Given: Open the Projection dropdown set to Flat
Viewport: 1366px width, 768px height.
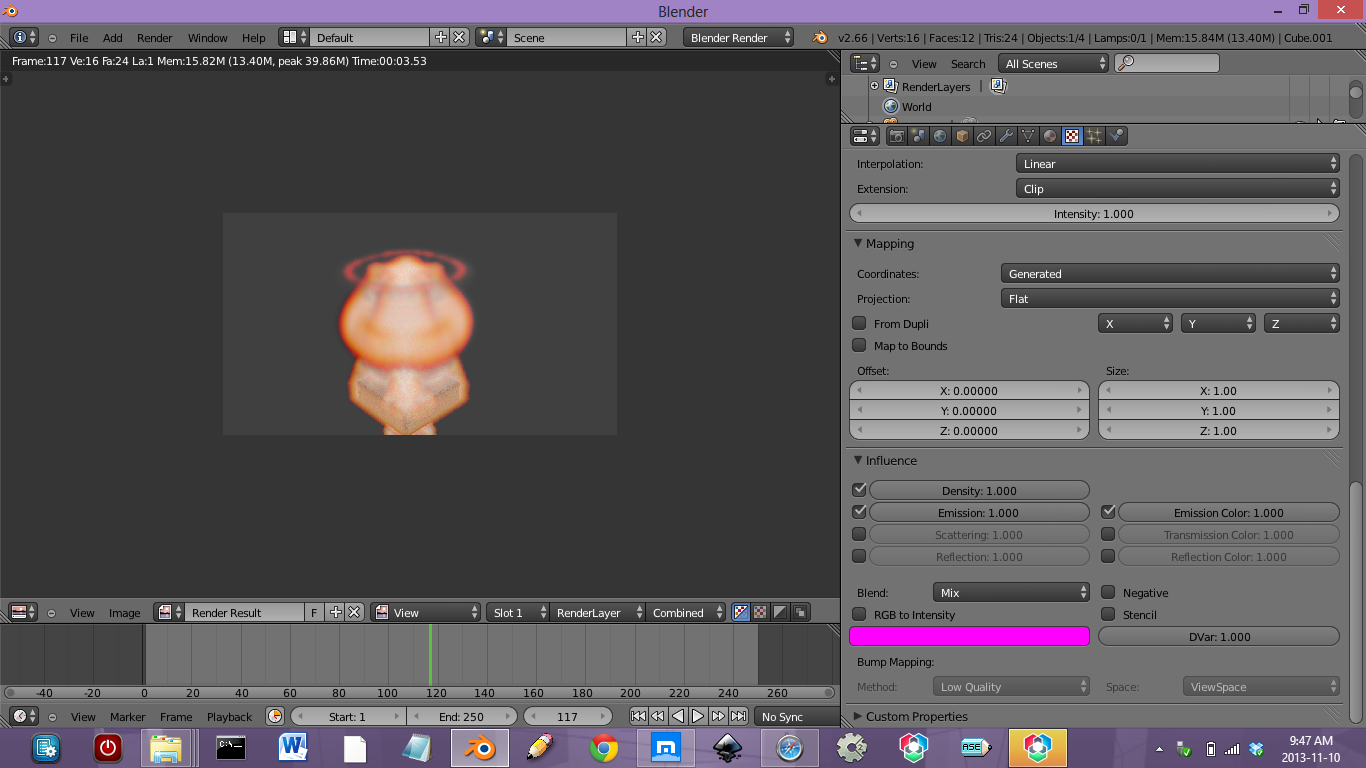Looking at the screenshot, I should tap(1170, 298).
